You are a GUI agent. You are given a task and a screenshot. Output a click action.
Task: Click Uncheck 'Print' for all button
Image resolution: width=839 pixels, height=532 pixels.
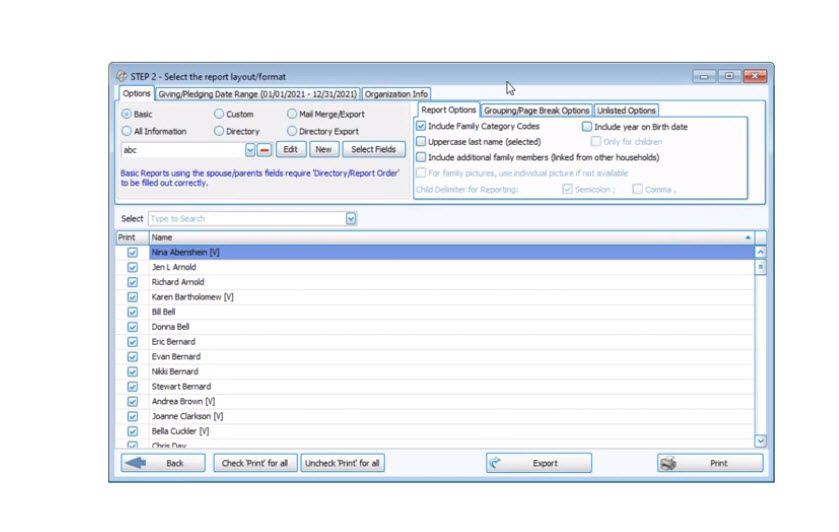pos(342,463)
